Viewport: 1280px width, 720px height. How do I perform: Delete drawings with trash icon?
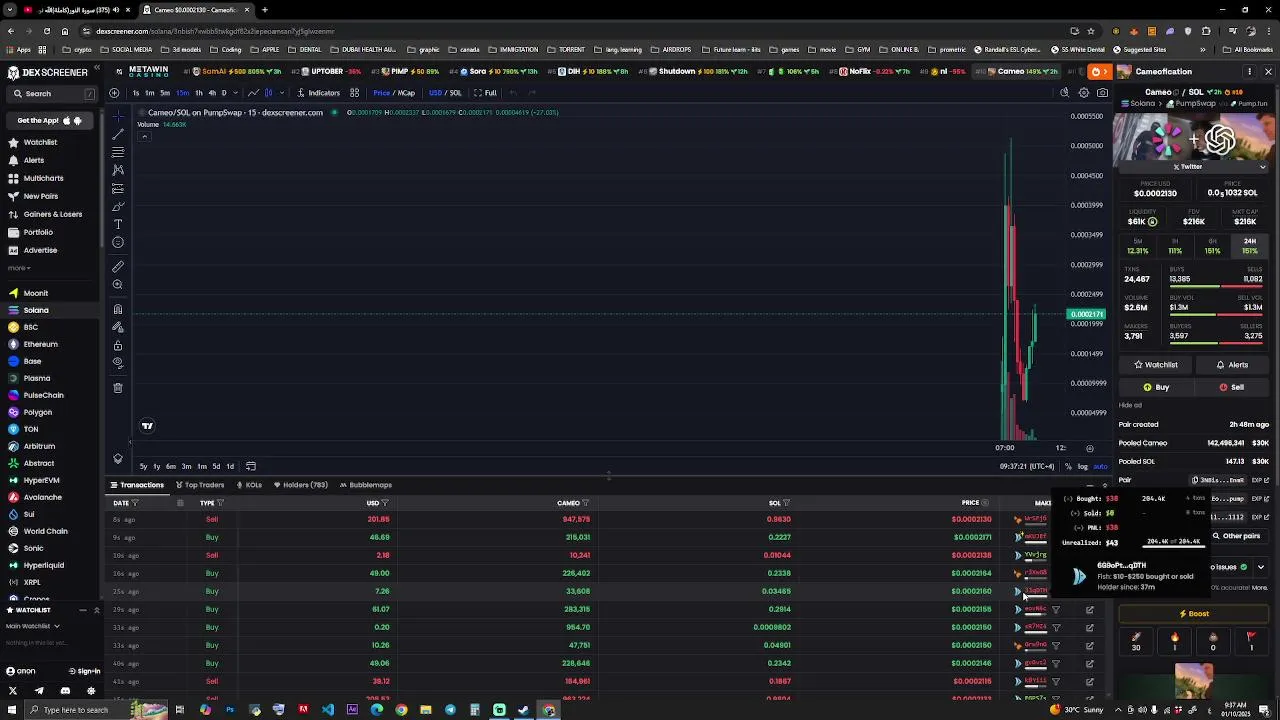click(118, 387)
